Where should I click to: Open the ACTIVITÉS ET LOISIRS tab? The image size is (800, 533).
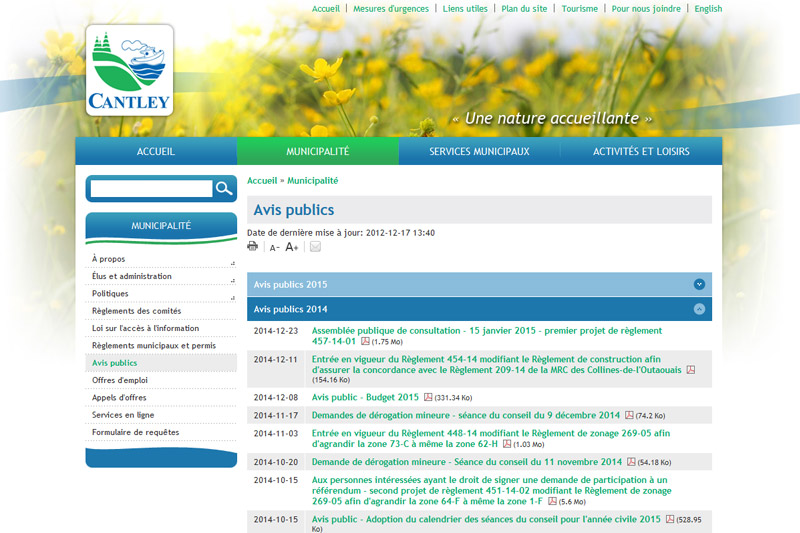coord(641,151)
